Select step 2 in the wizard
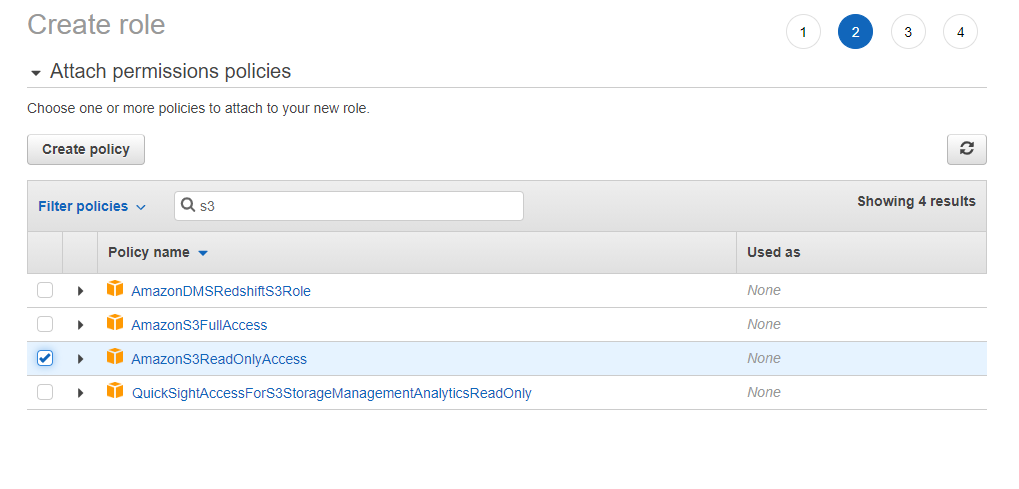 (855, 32)
